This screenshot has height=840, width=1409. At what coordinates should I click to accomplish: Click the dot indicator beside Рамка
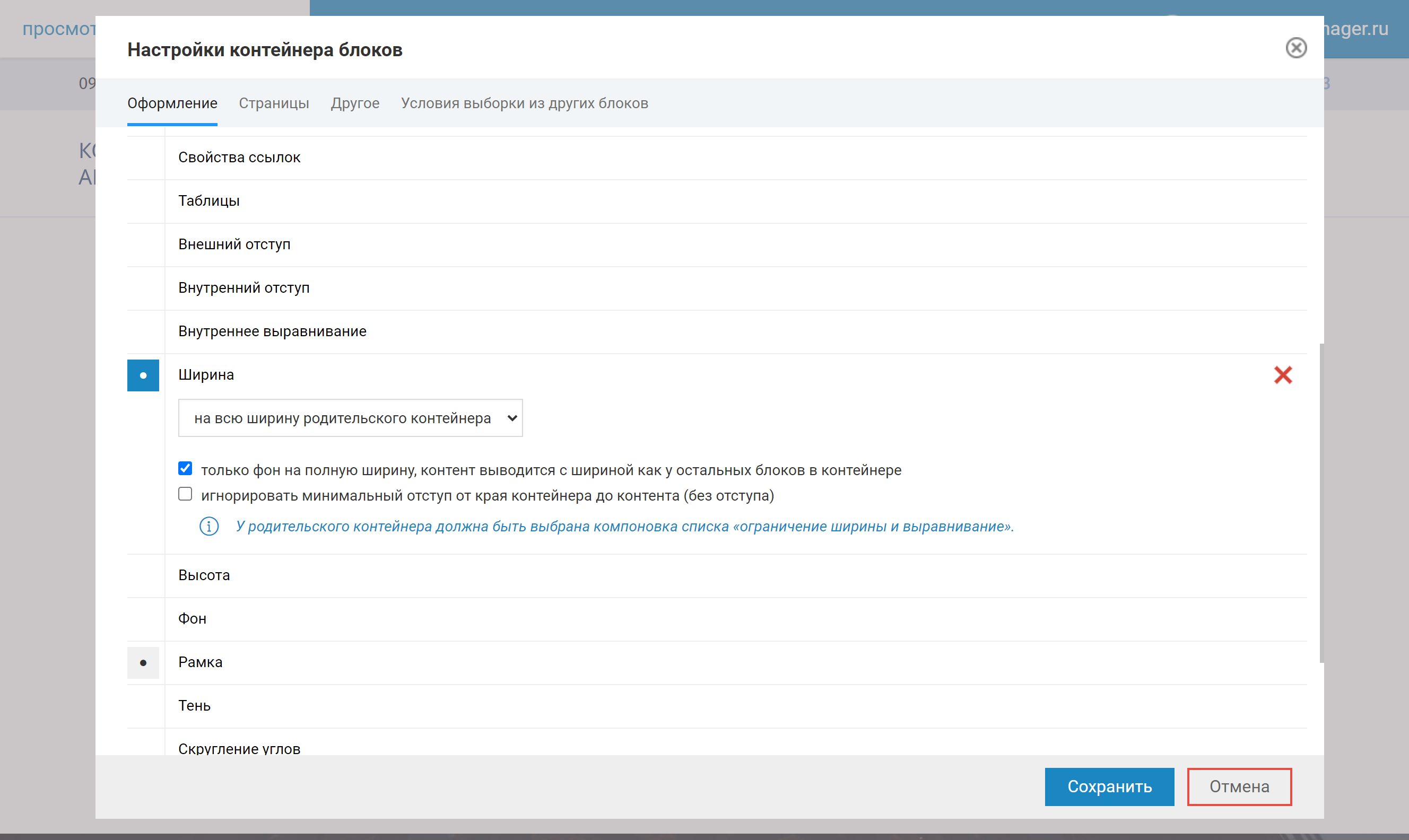(x=143, y=662)
